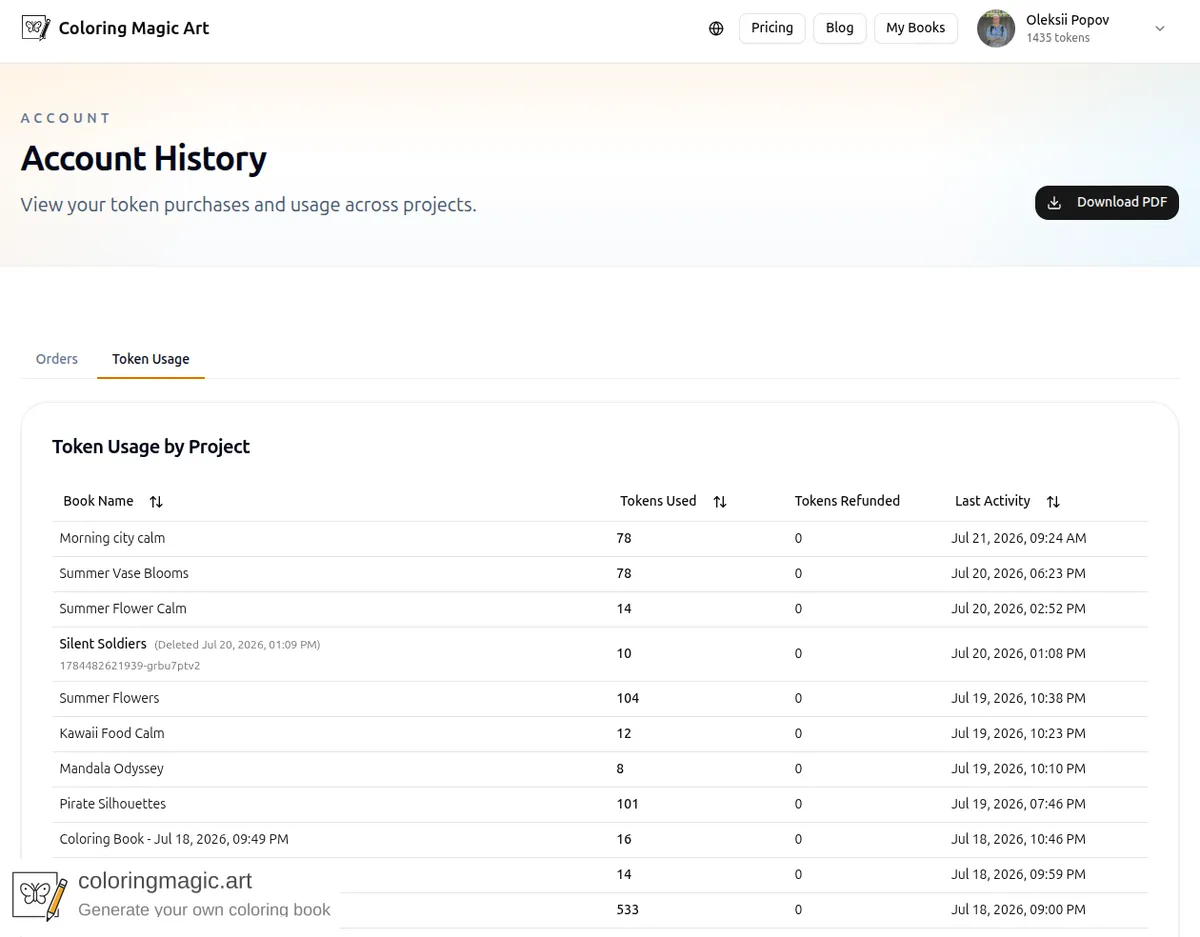This screenshot has height=937, width=1200.
Task: Click the Book Name column header
Action: coord(98,501)
